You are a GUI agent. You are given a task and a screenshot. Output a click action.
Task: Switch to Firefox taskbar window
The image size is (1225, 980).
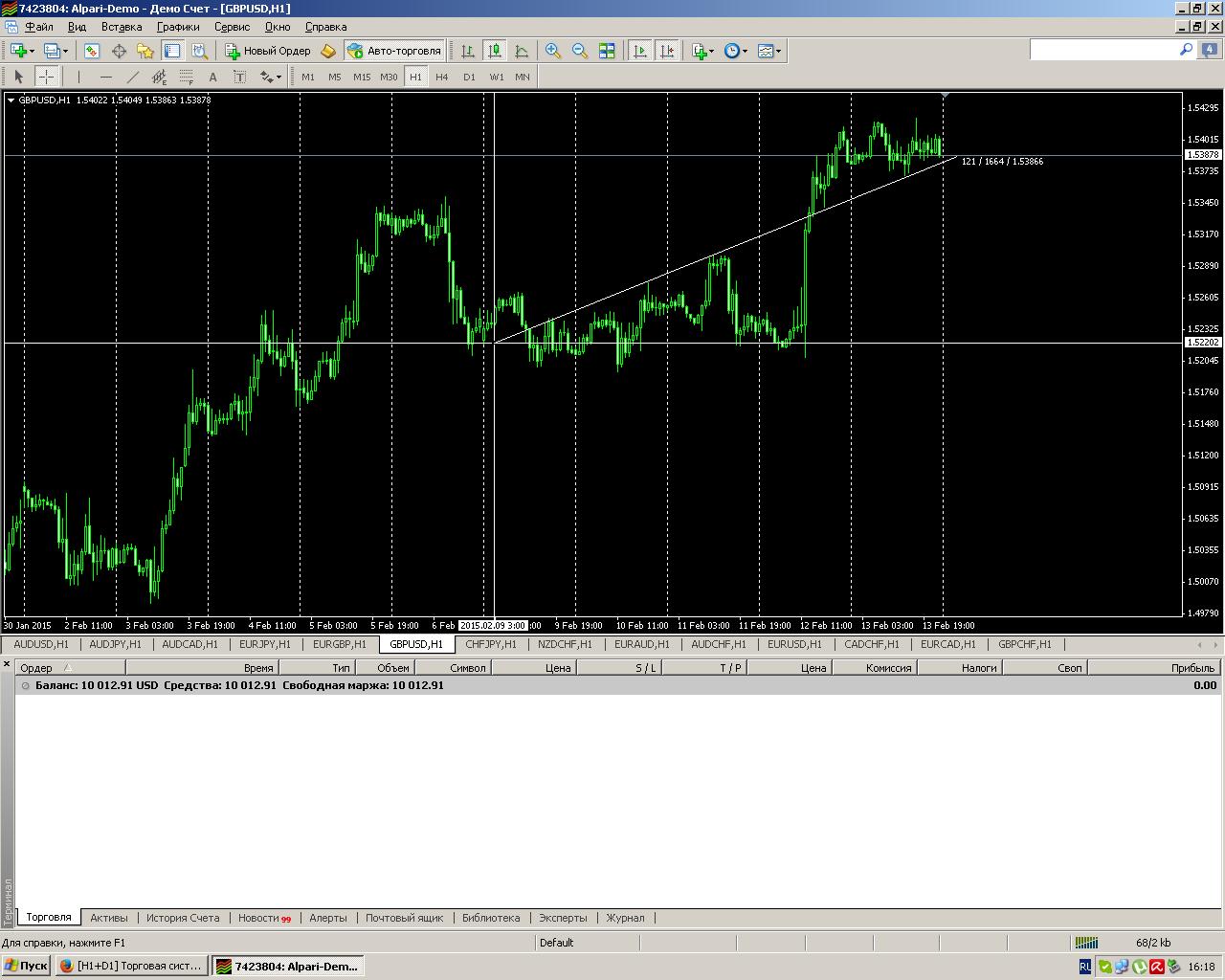pos(131,967)
